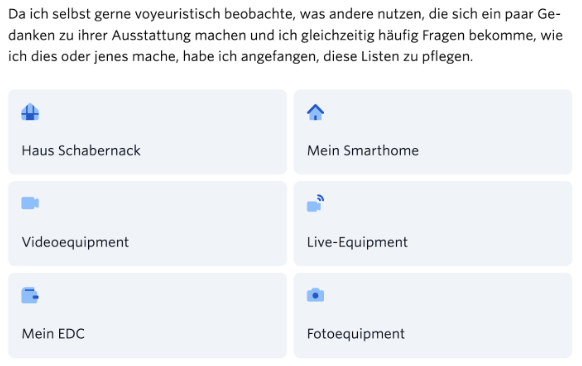582x366 pixels.
Task: Click the blue house icon for Smarthome
Action: pyautogui.click(x=315, y=112)
